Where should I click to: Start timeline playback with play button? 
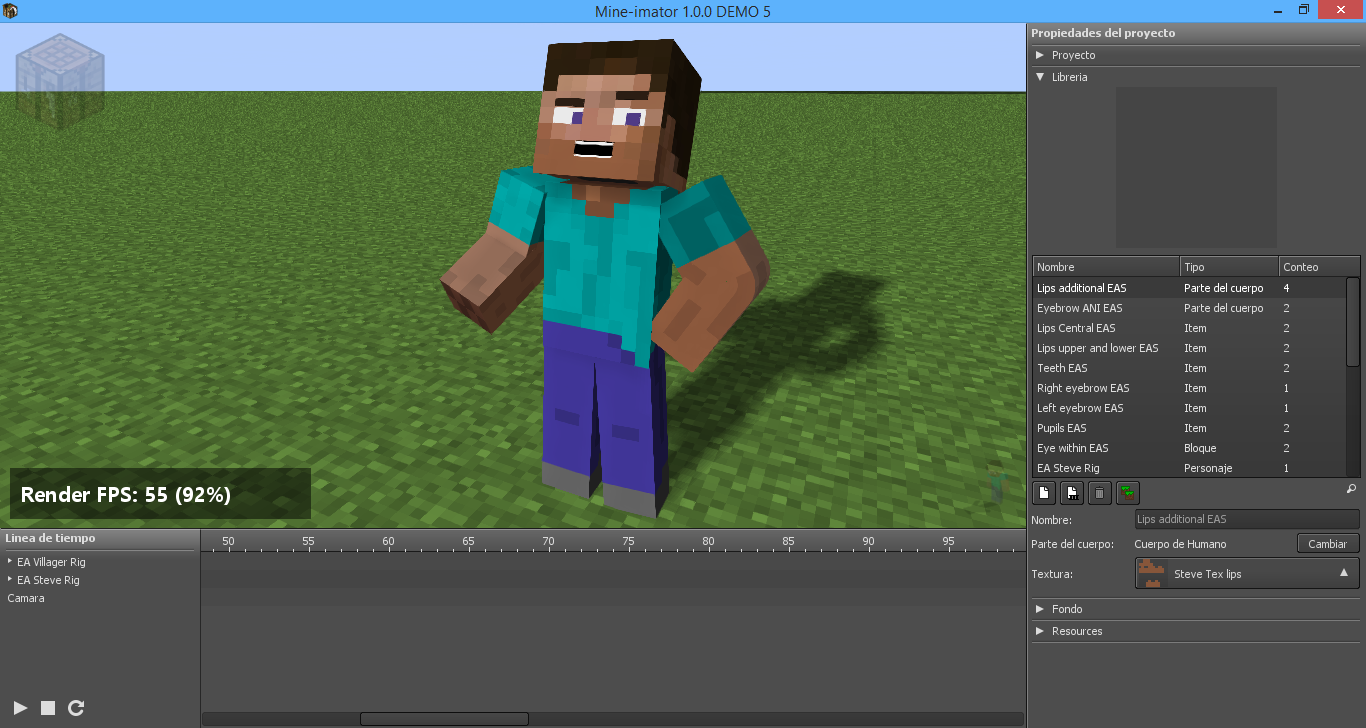click(x=20, y=708)
